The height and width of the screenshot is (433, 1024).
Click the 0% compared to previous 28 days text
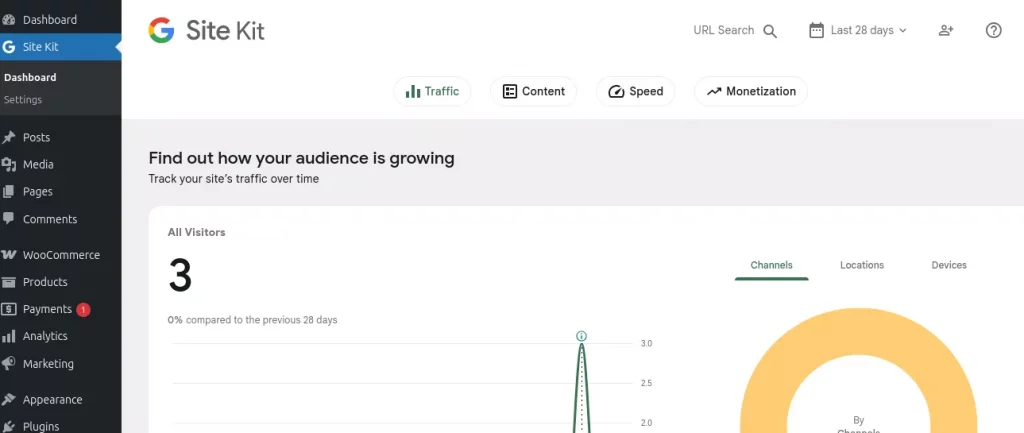[253, 321]
